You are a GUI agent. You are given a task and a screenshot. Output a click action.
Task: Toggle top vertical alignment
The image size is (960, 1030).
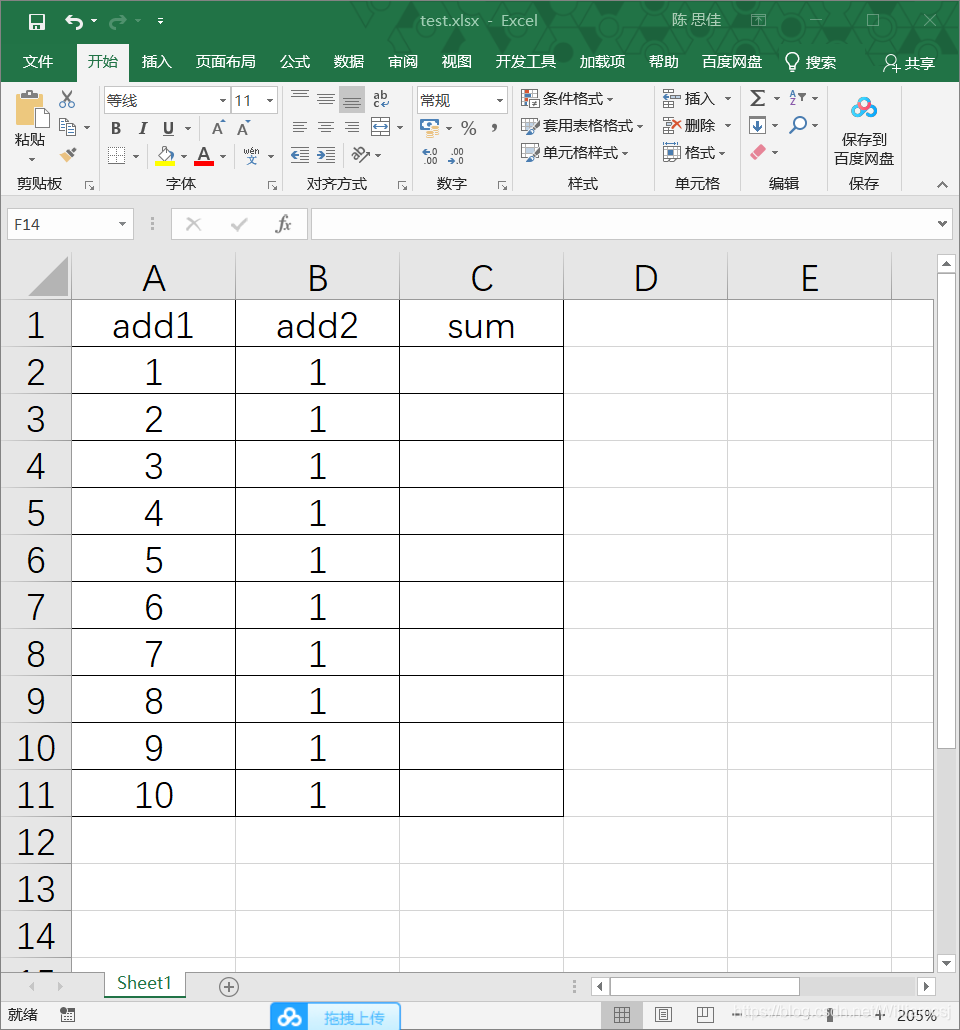tap(300, 99)
